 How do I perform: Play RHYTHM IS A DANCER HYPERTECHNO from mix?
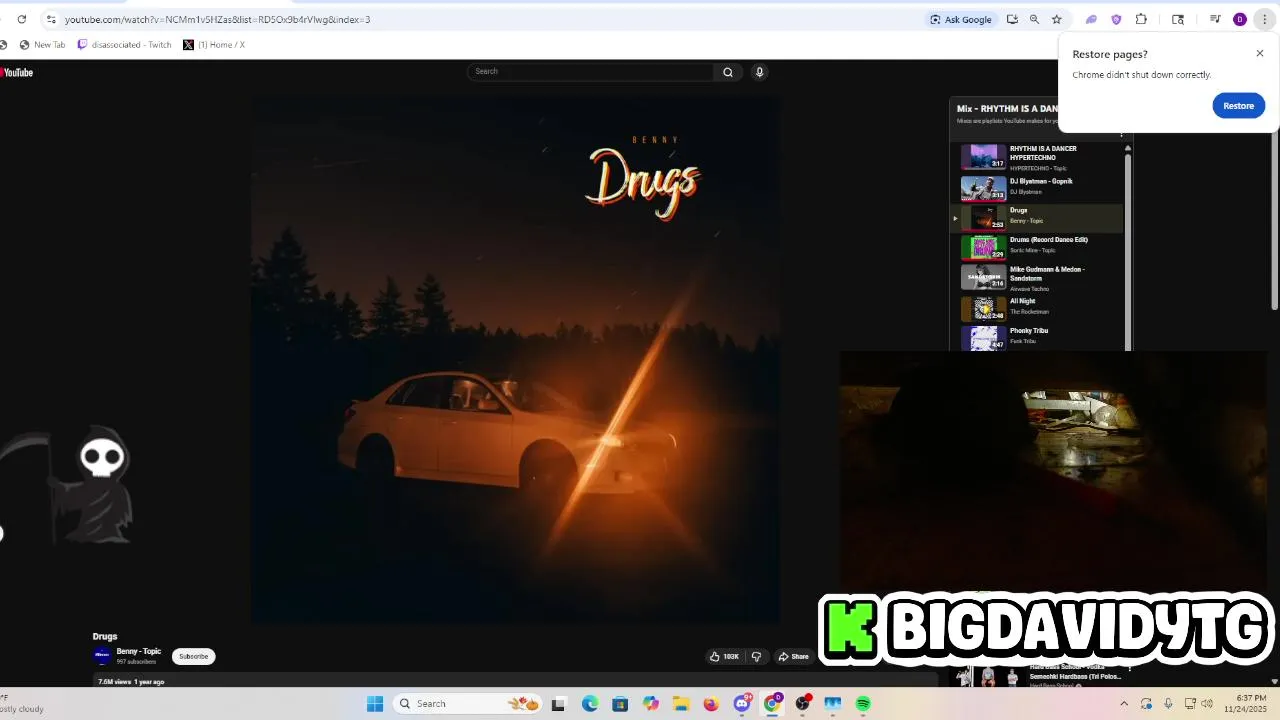pos(1038,158)
